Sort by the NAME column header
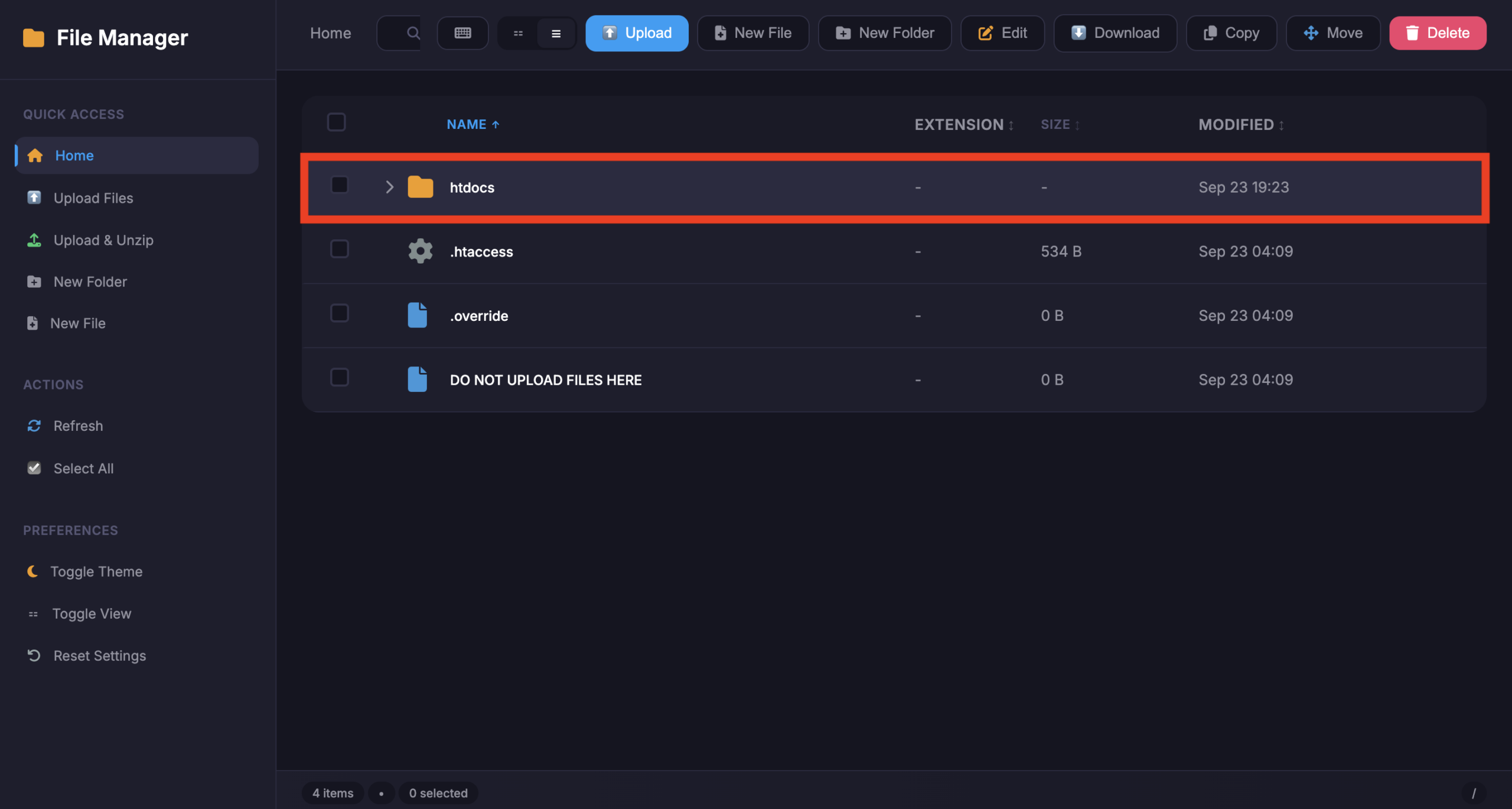Viewport: 1512px width, 809px height. 473,125
